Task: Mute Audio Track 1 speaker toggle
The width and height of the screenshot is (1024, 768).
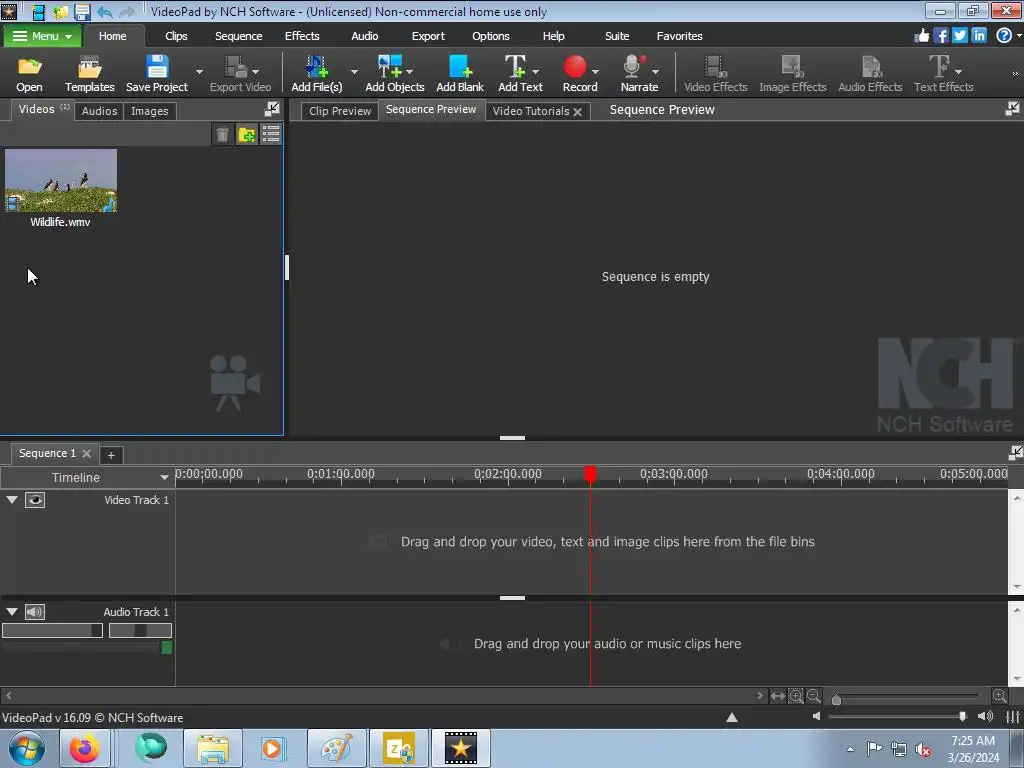Action: [35, 612]
